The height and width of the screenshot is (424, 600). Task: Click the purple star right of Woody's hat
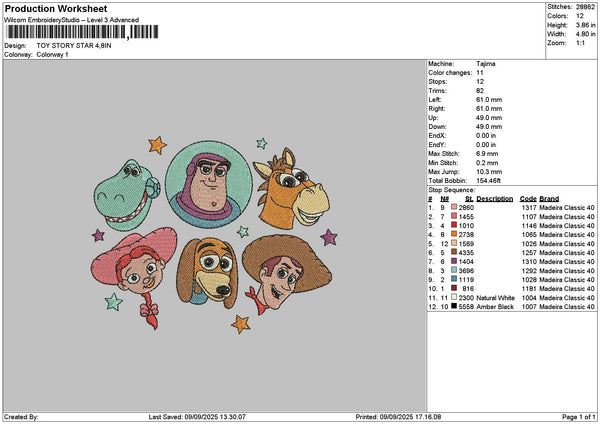pos(329,238)
